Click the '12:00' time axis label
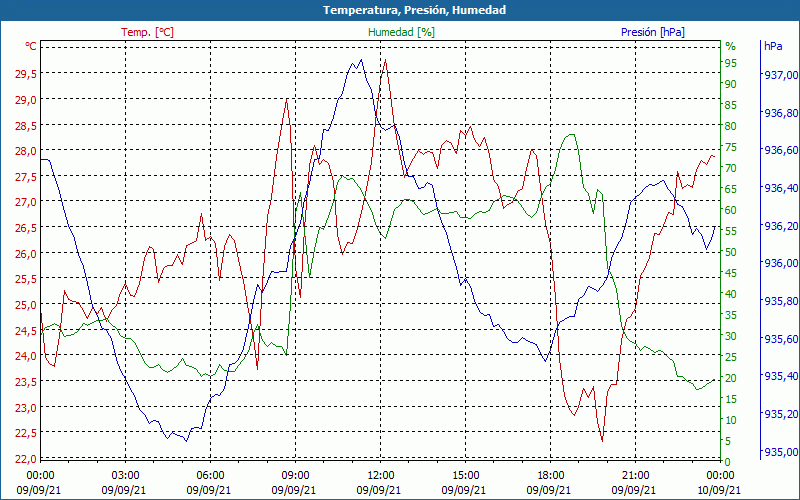The width and height of the screenshot is (800, 500). click(x=380, y=476)
